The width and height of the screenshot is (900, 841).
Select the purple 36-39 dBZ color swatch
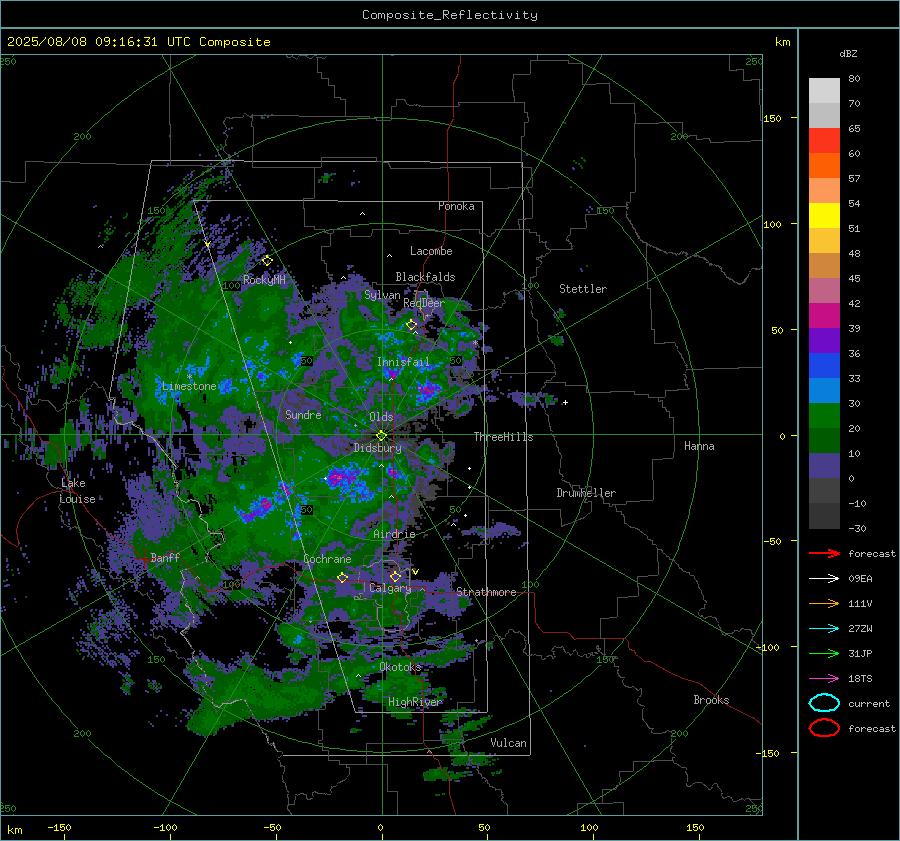coord(824,341)
